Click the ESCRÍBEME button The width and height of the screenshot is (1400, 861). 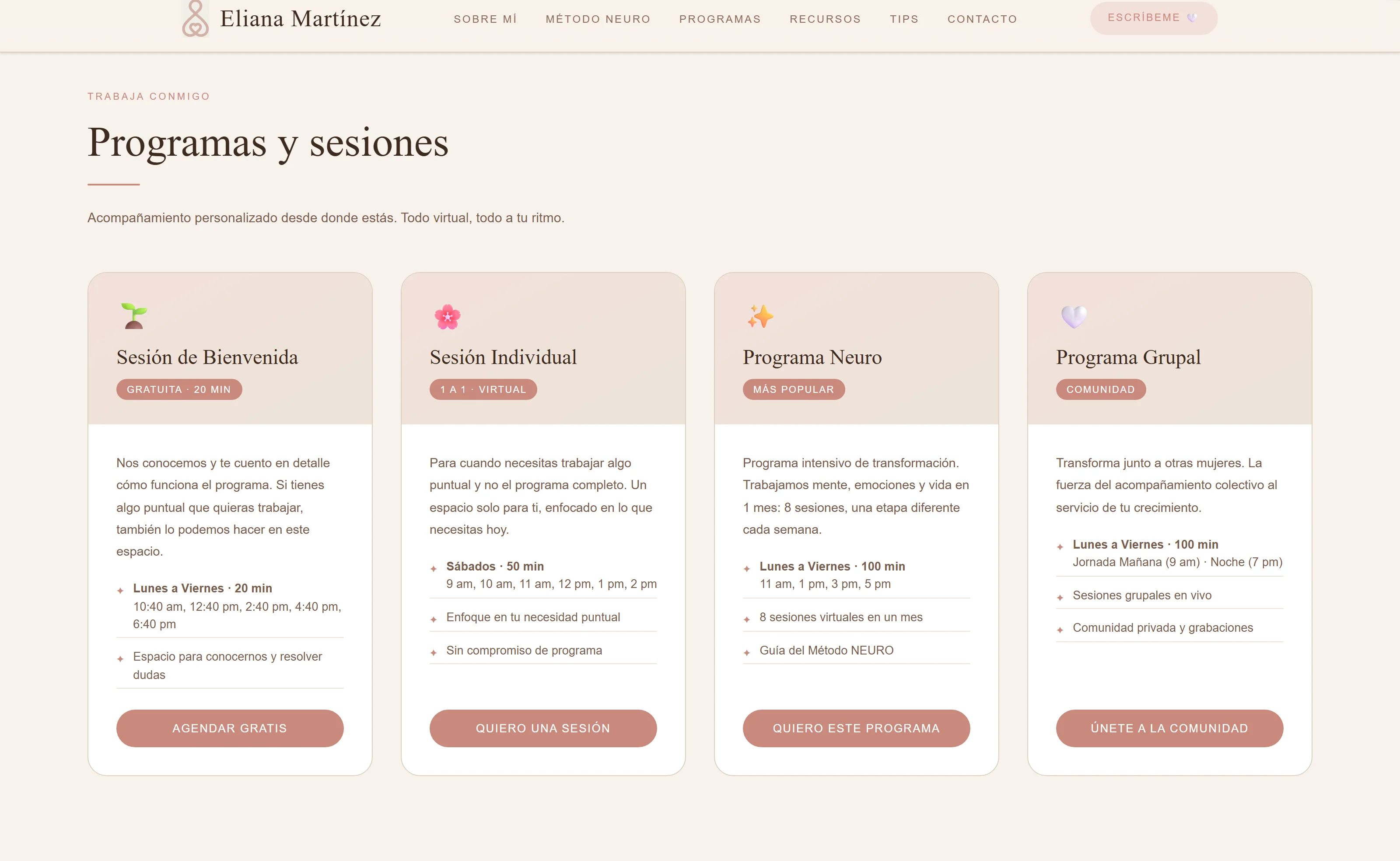tap(1154, 17)
